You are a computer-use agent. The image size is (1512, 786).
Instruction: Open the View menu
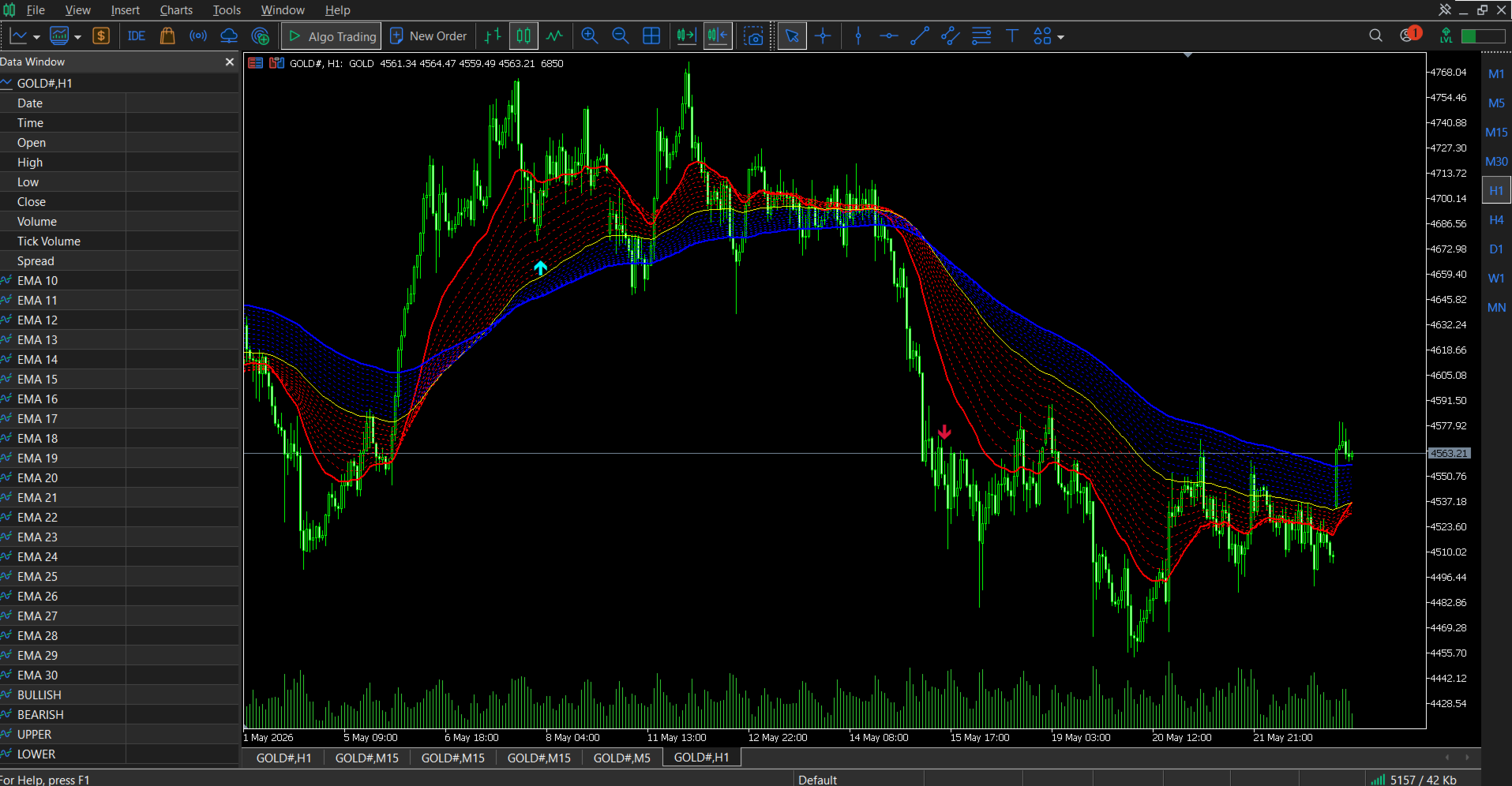77,10
